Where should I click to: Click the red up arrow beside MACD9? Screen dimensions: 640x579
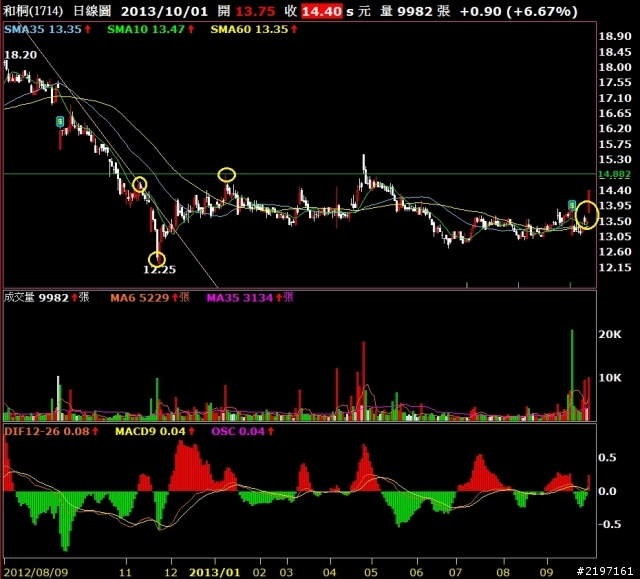coord(192,431)
